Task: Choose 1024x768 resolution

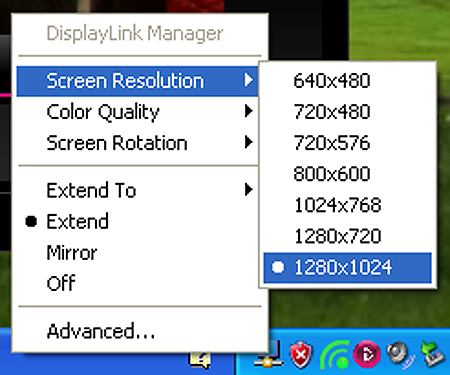Action: [x=347, y=205]
